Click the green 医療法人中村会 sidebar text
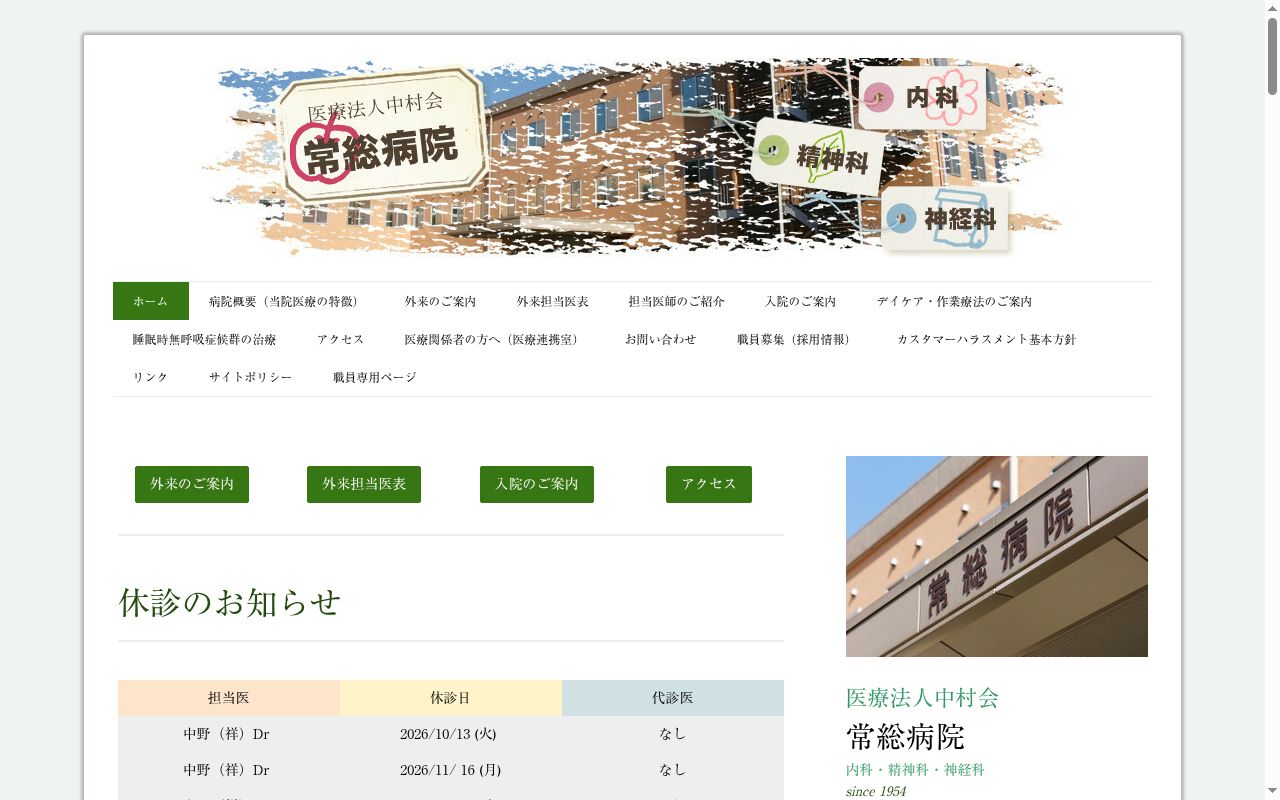Viewport: 1280px width, 800px height. pyautogui.click(x=923, y=698)
